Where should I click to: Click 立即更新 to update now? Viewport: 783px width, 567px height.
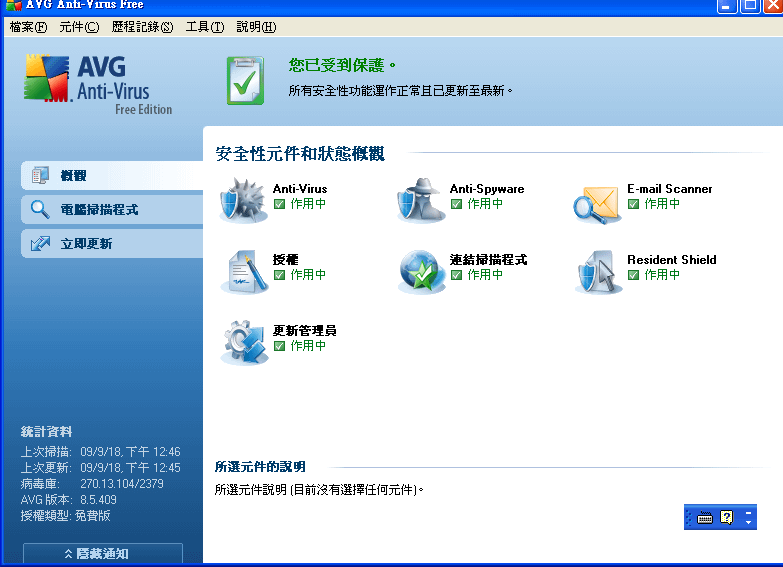(112, 243)
